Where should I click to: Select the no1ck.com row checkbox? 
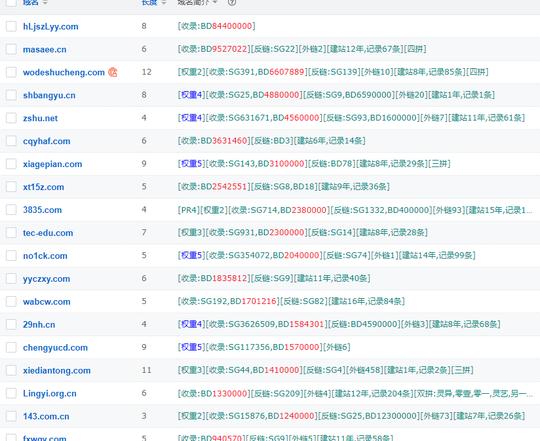(11, 255)
